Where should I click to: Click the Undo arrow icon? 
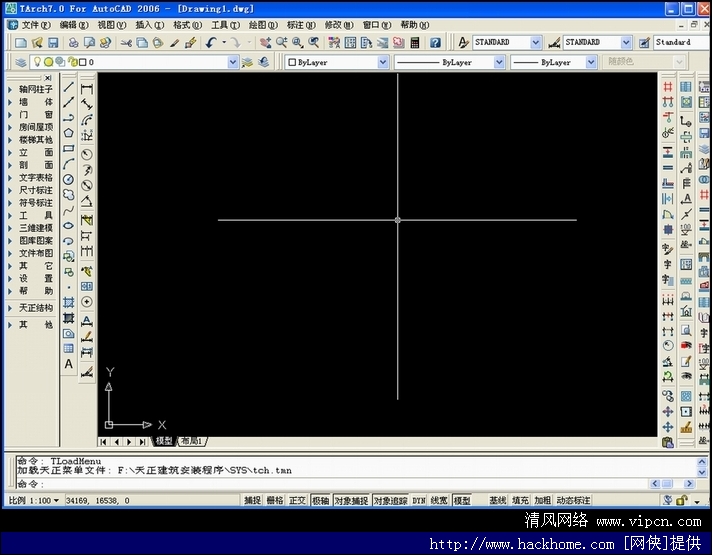coord(211,43)
